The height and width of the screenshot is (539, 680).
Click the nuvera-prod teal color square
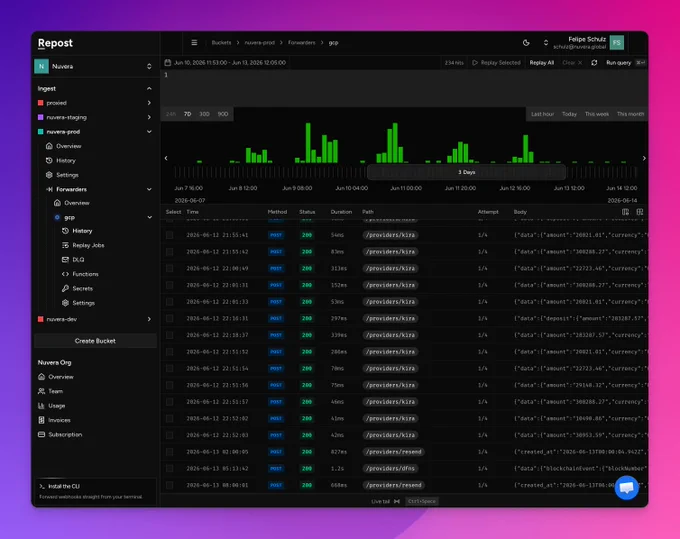[x=41, y=131]
